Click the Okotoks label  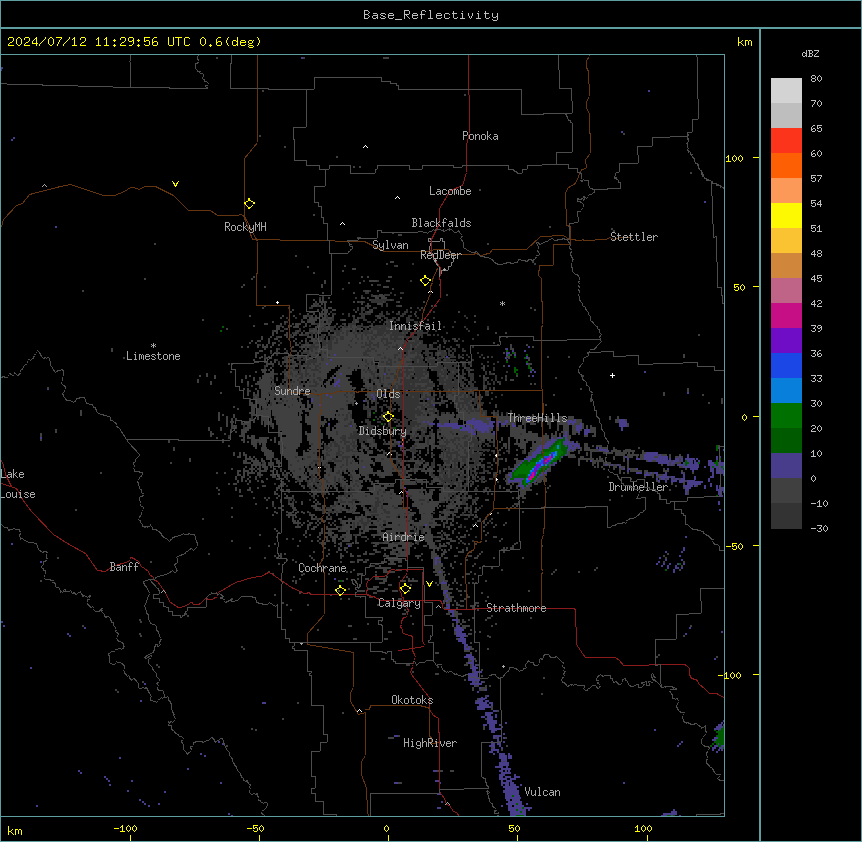coord(412,700)
